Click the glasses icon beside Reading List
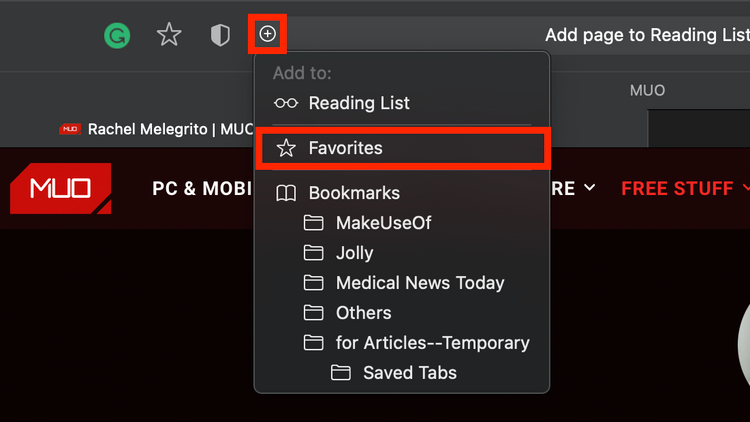750x422 pixels. click(286, 103)
